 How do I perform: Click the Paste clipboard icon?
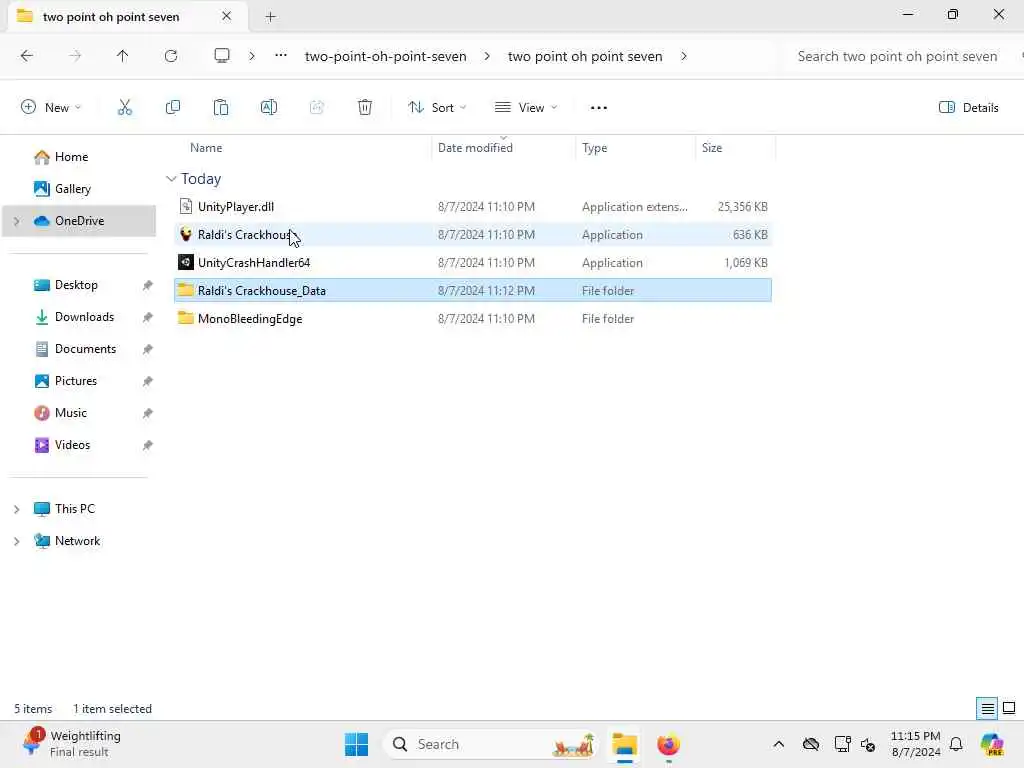tap(221, 108)
